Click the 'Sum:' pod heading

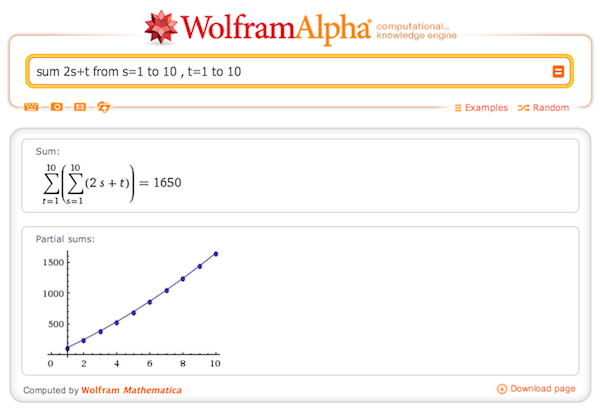coord(48,152)
